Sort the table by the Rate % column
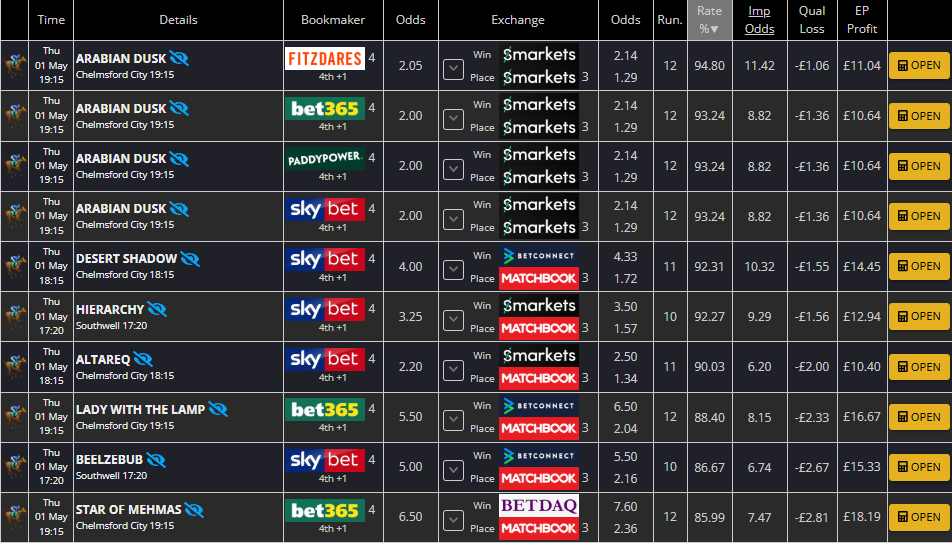The height and width of the screenshot is (543, 952). [709, 20]
